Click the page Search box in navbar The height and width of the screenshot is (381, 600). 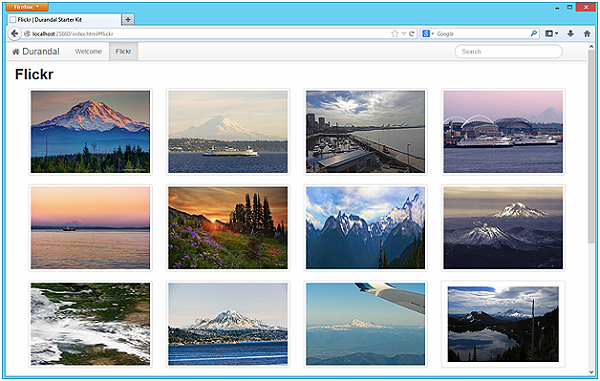coord(509,51)
